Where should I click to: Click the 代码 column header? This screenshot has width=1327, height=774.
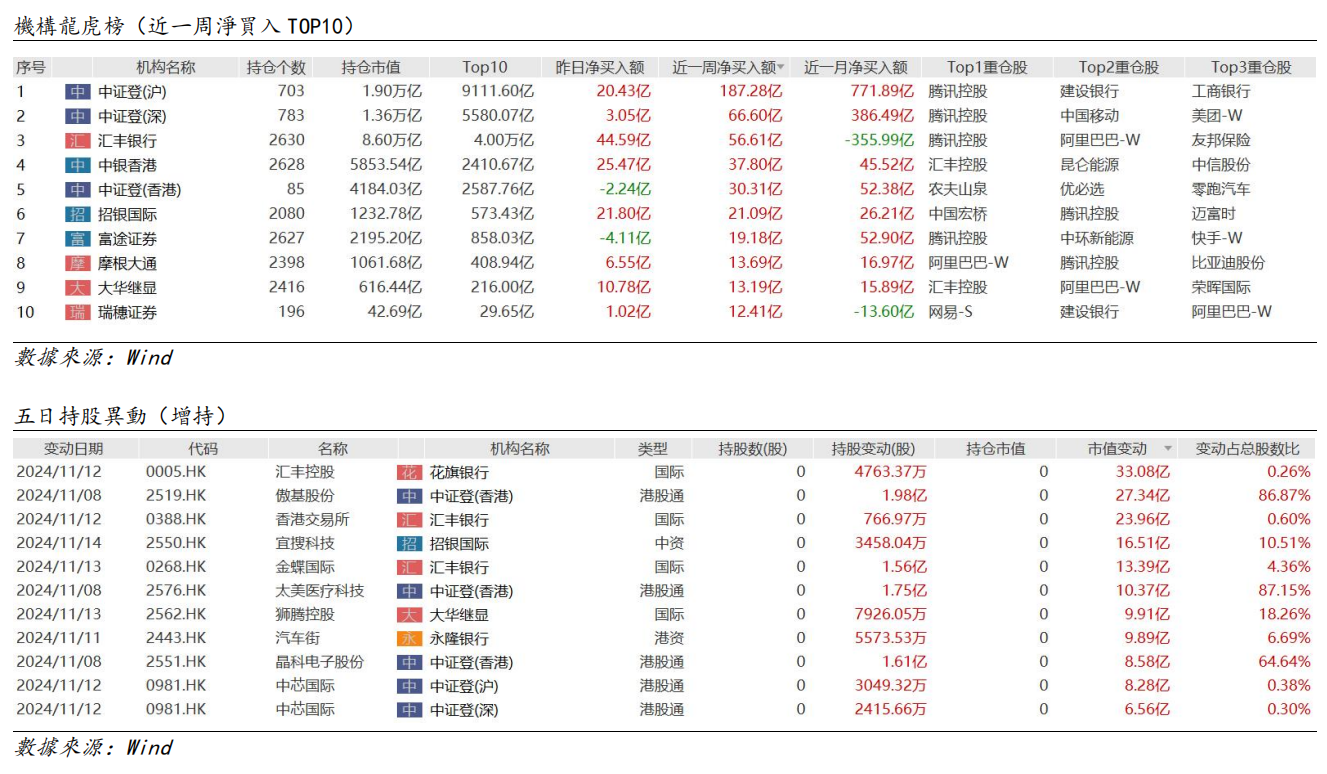click(x=202, y=449)
